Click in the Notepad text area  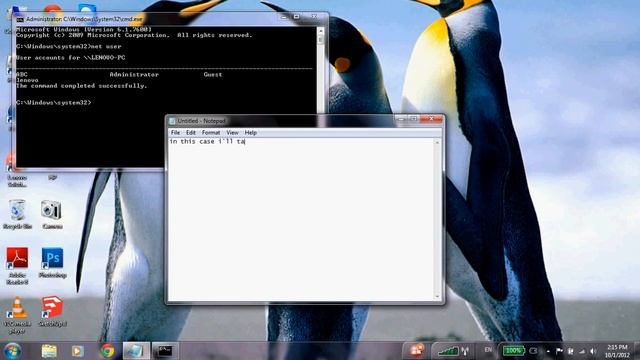pyautogui.click(x=301, y=219)
